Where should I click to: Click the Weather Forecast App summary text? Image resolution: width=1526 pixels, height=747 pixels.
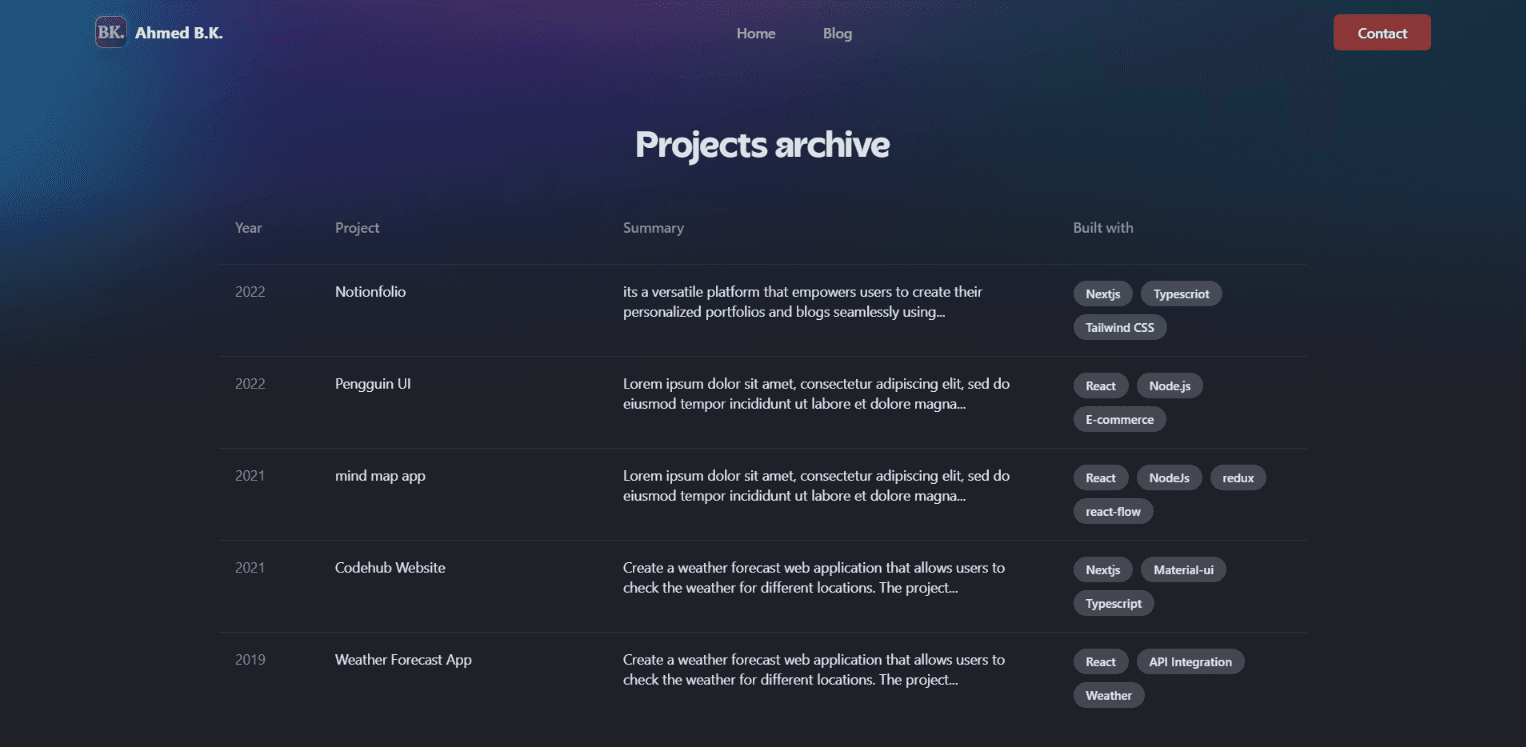(814, 670)
